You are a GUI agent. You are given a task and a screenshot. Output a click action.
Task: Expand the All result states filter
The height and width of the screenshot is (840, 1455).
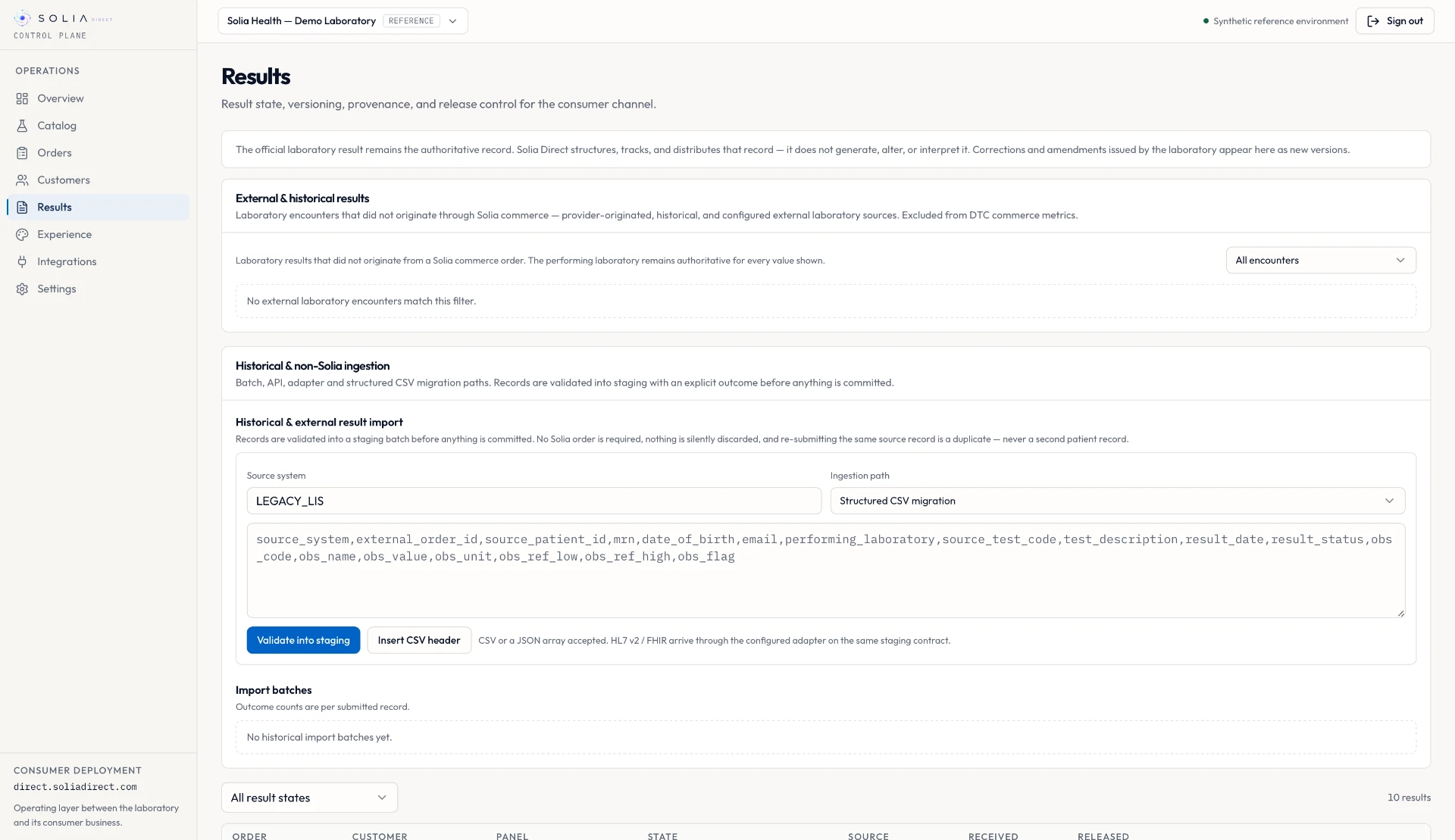tap(309, 798)
